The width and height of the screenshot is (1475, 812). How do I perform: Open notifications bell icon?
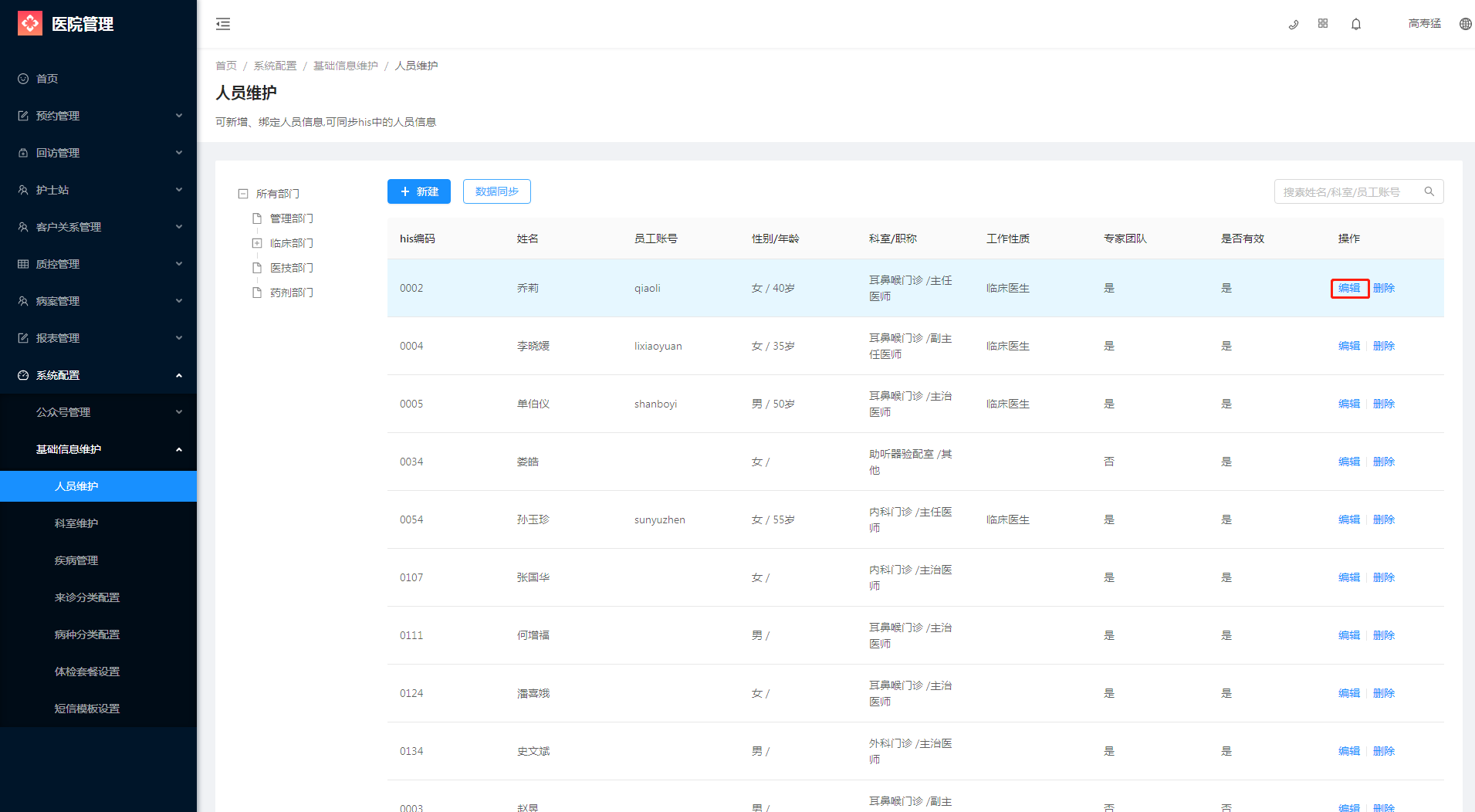pos(1356,24)
